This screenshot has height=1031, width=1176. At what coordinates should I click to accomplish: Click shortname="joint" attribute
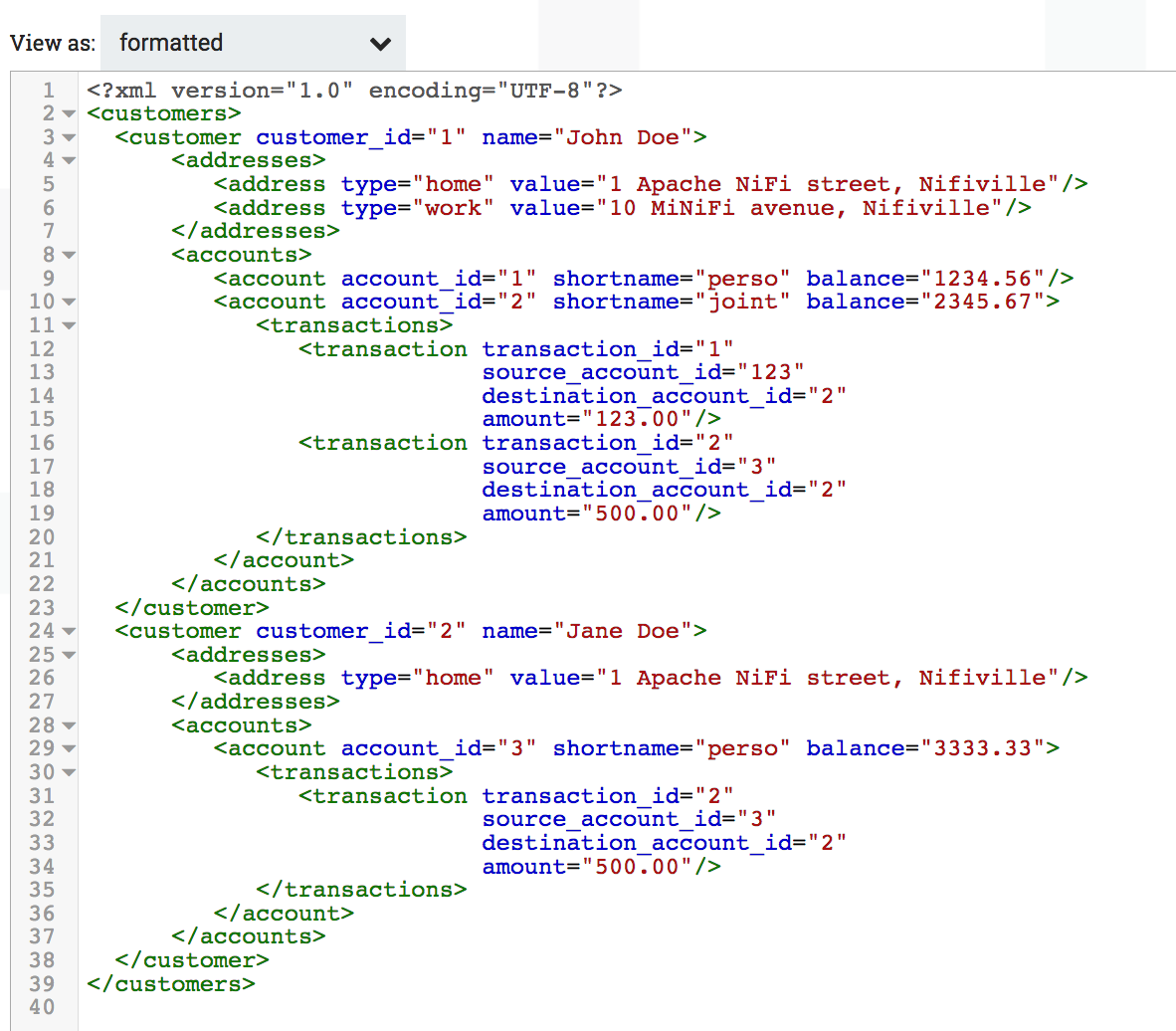(672, 302)
